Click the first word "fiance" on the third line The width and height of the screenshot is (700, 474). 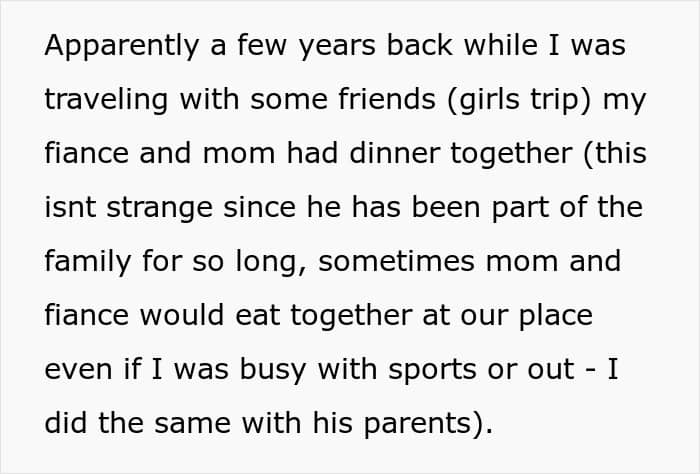tap(87, 152)
